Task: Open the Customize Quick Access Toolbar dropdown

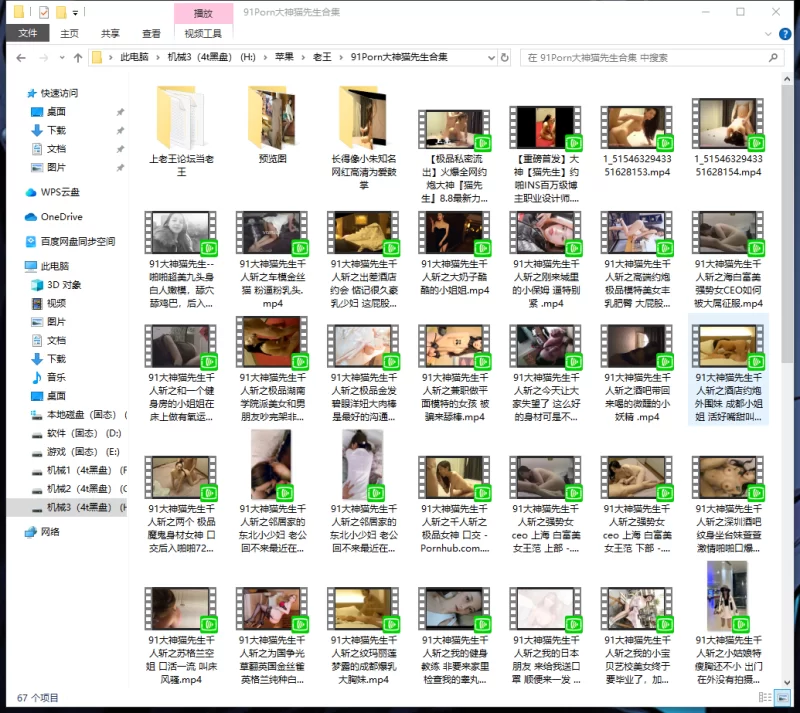Action: coord(75,13)
